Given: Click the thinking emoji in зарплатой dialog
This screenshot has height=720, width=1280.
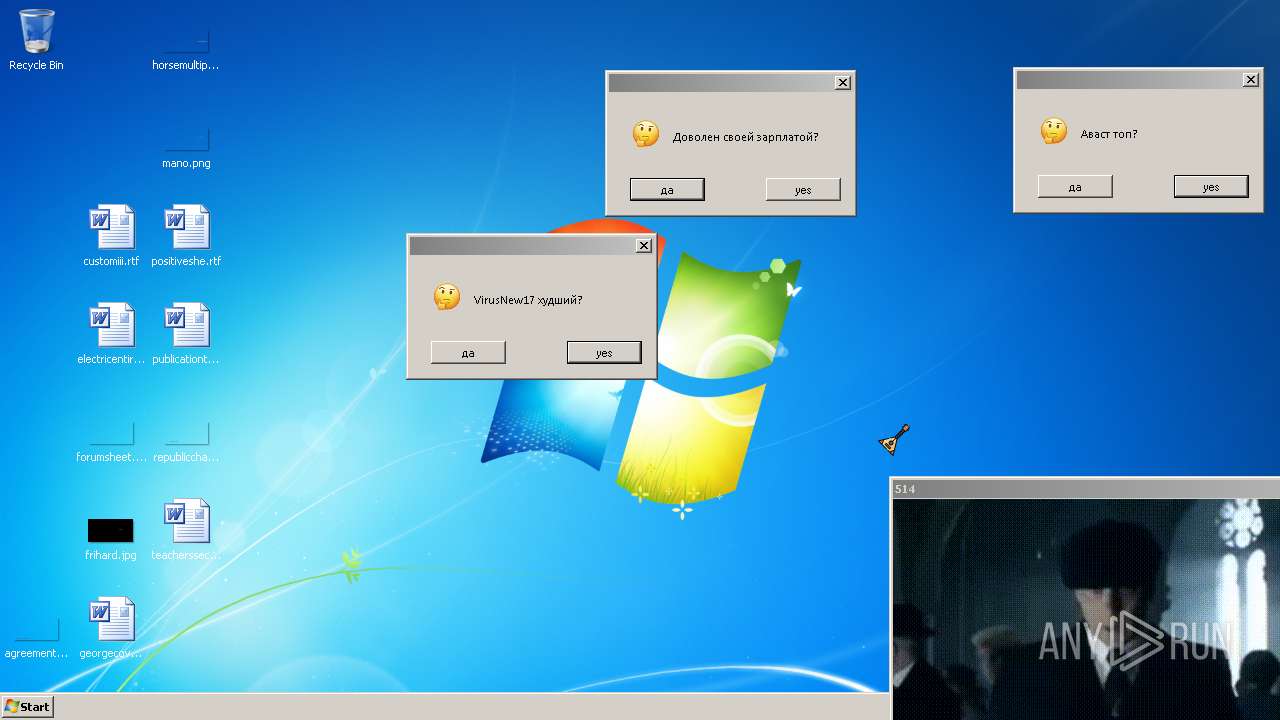Looking at the screenshot, I should pos(646,134).
